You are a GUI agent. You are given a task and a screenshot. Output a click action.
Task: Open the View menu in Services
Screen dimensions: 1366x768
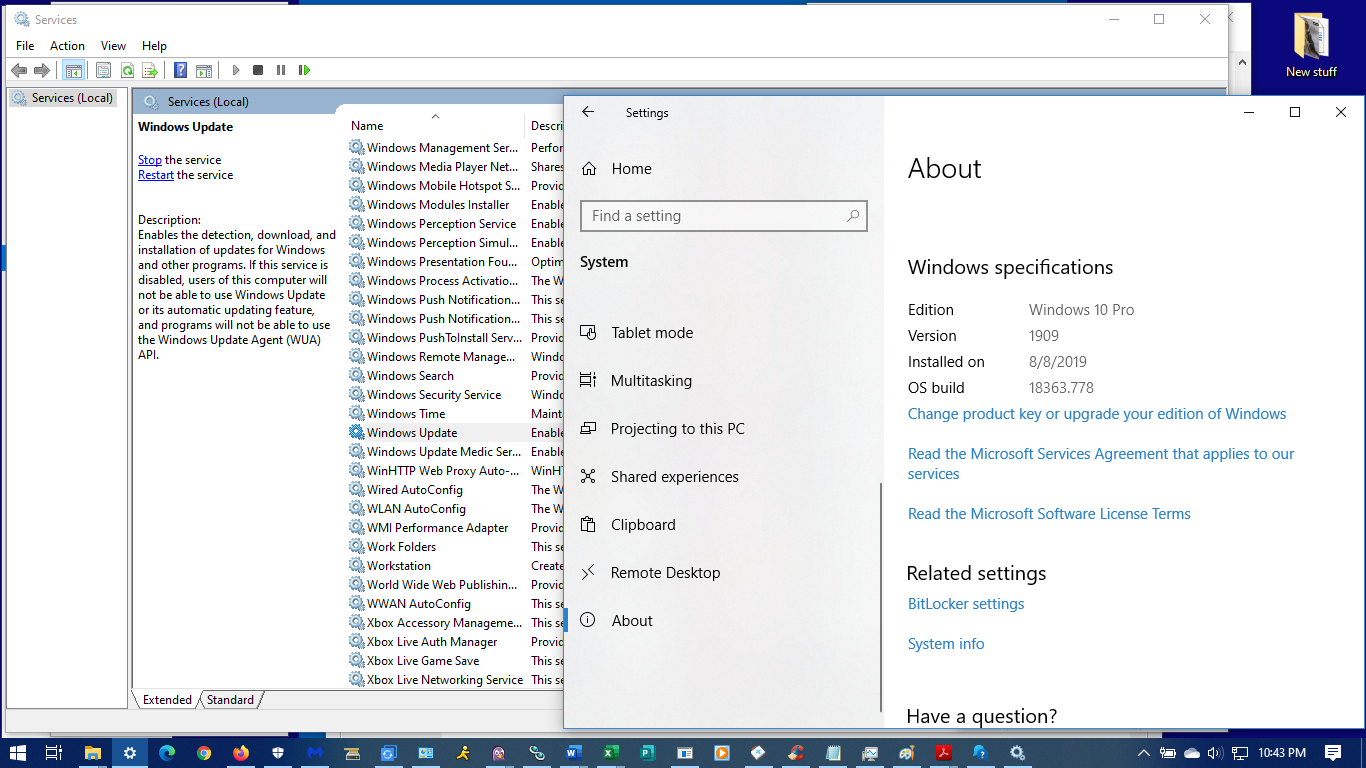113,46
